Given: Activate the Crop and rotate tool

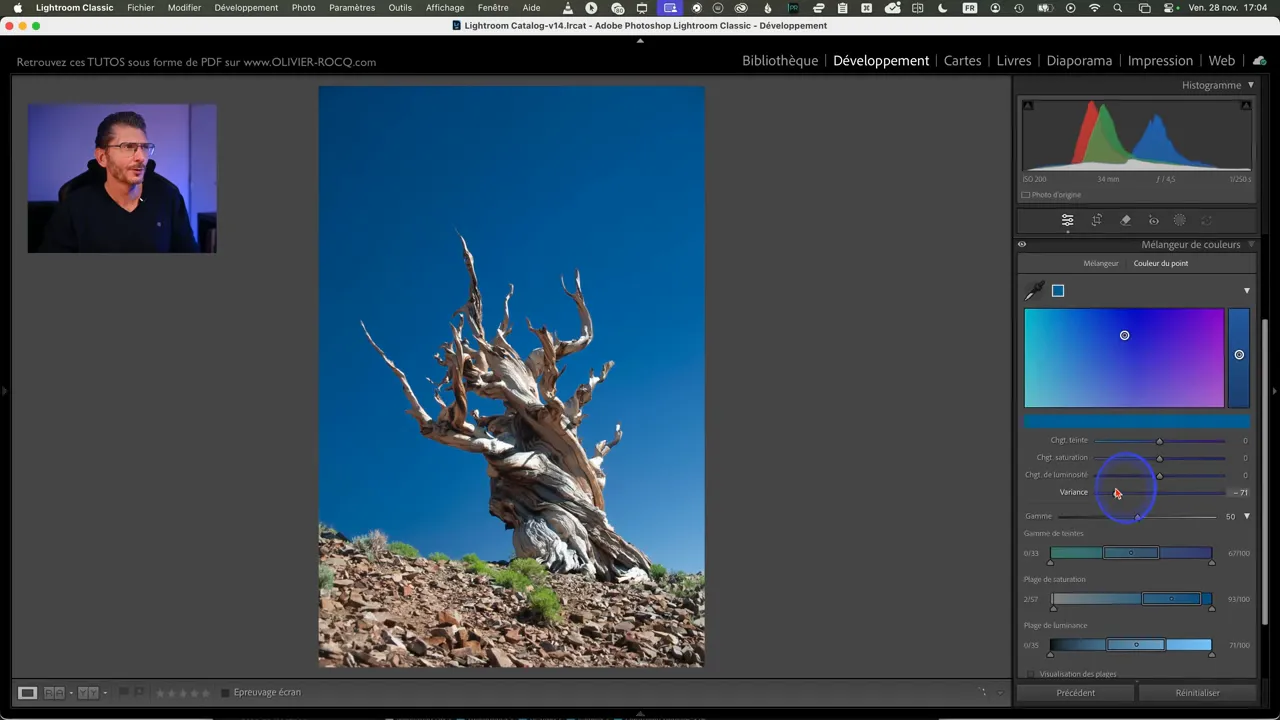Looking at the screenshot, I should coord(1096,220).
